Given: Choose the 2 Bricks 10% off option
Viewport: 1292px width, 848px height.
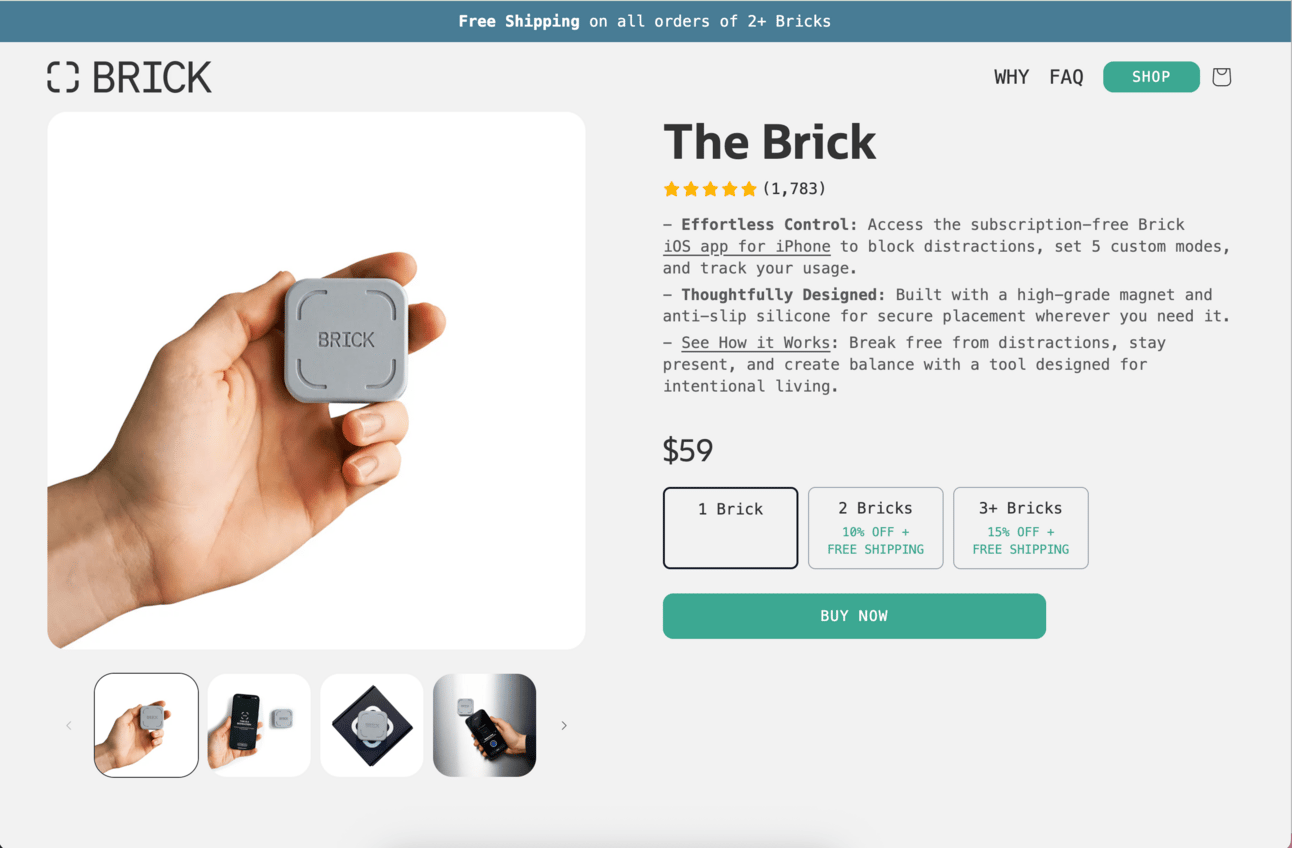Looking at the screenshot, I should coord(875,528).
